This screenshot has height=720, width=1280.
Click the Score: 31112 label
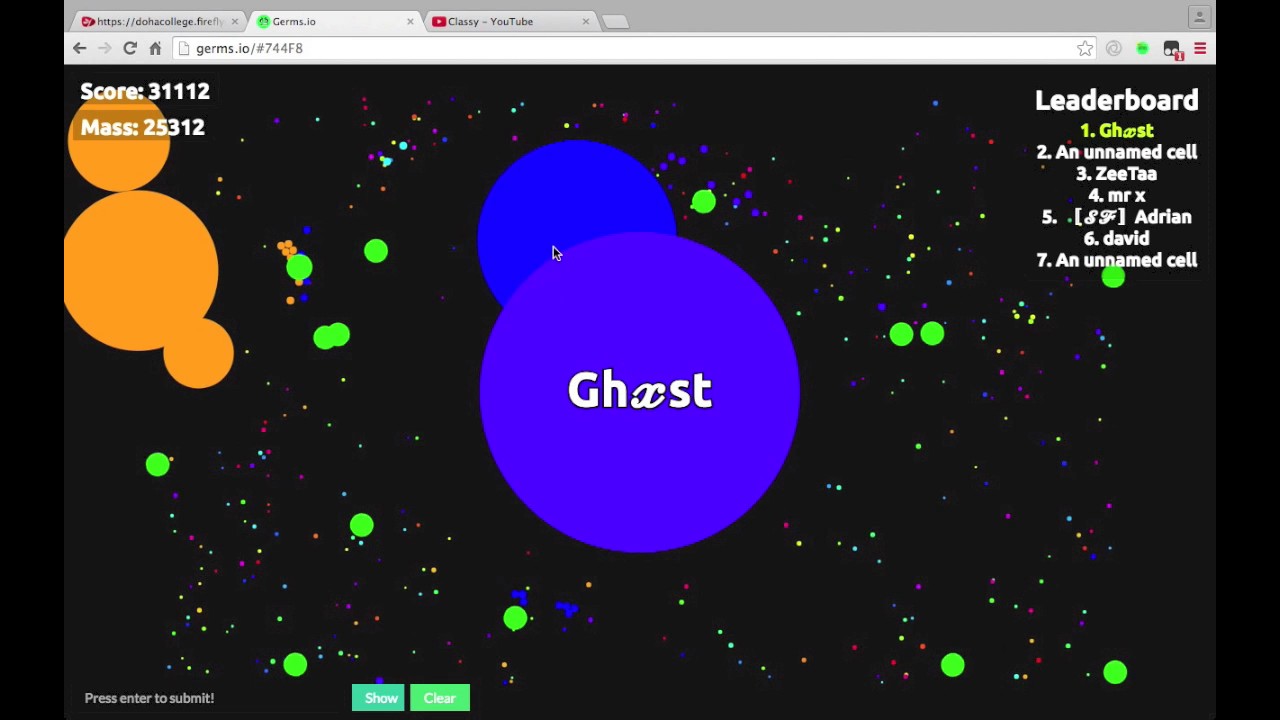[145, 91]
